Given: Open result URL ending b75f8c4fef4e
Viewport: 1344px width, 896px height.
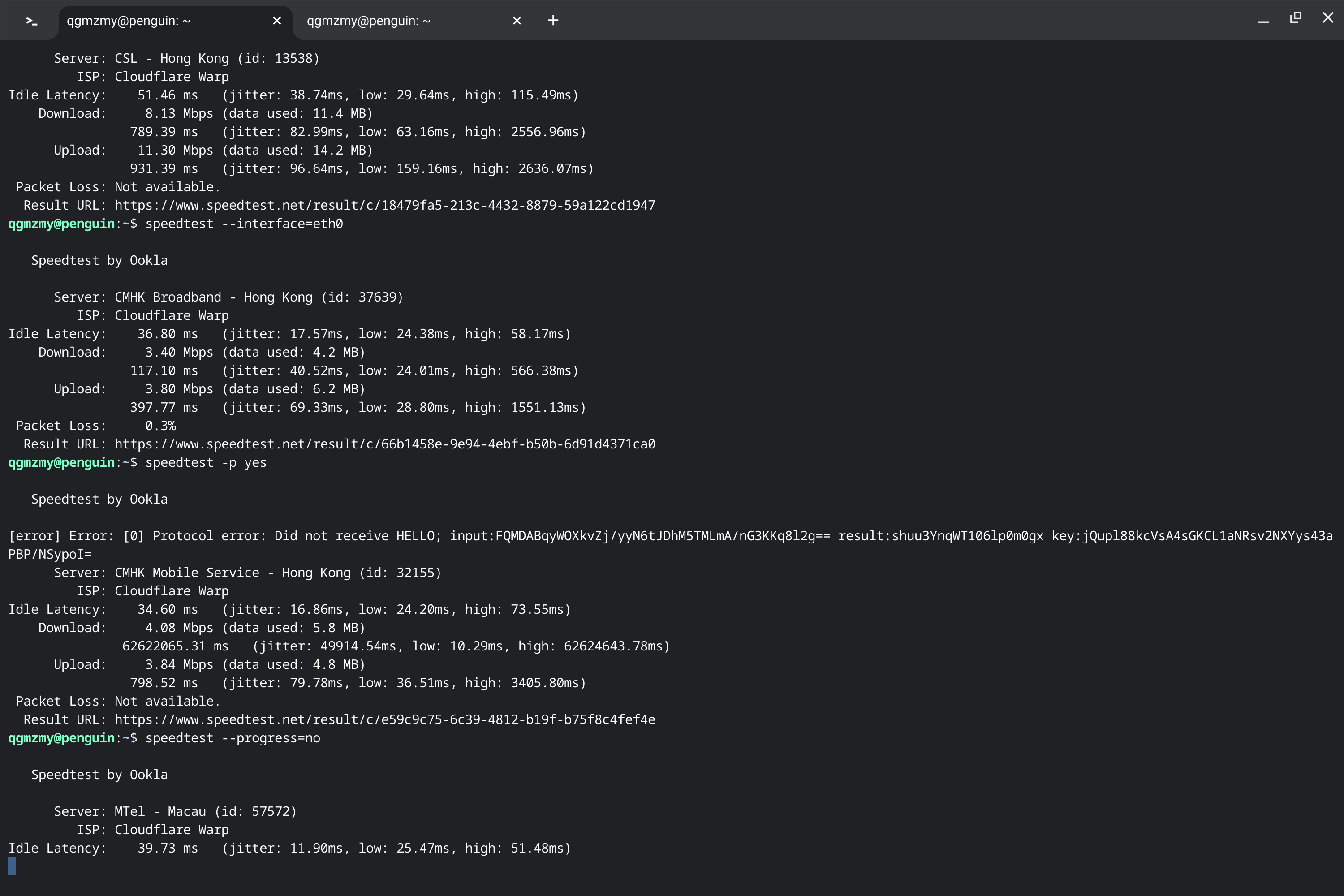Looking at the screenshot, I should (x=384, y=719).
